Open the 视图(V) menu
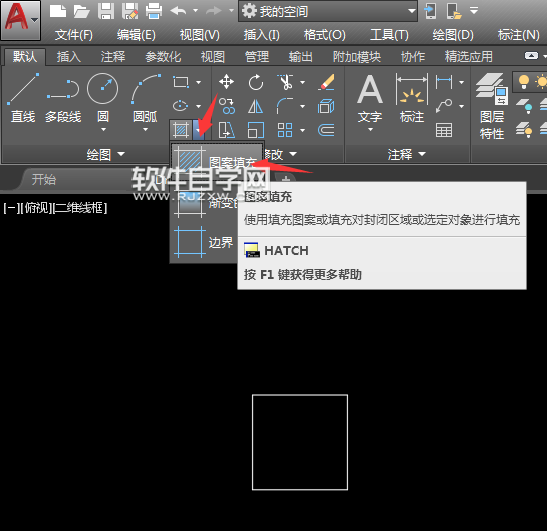 (x=200, y=35)
